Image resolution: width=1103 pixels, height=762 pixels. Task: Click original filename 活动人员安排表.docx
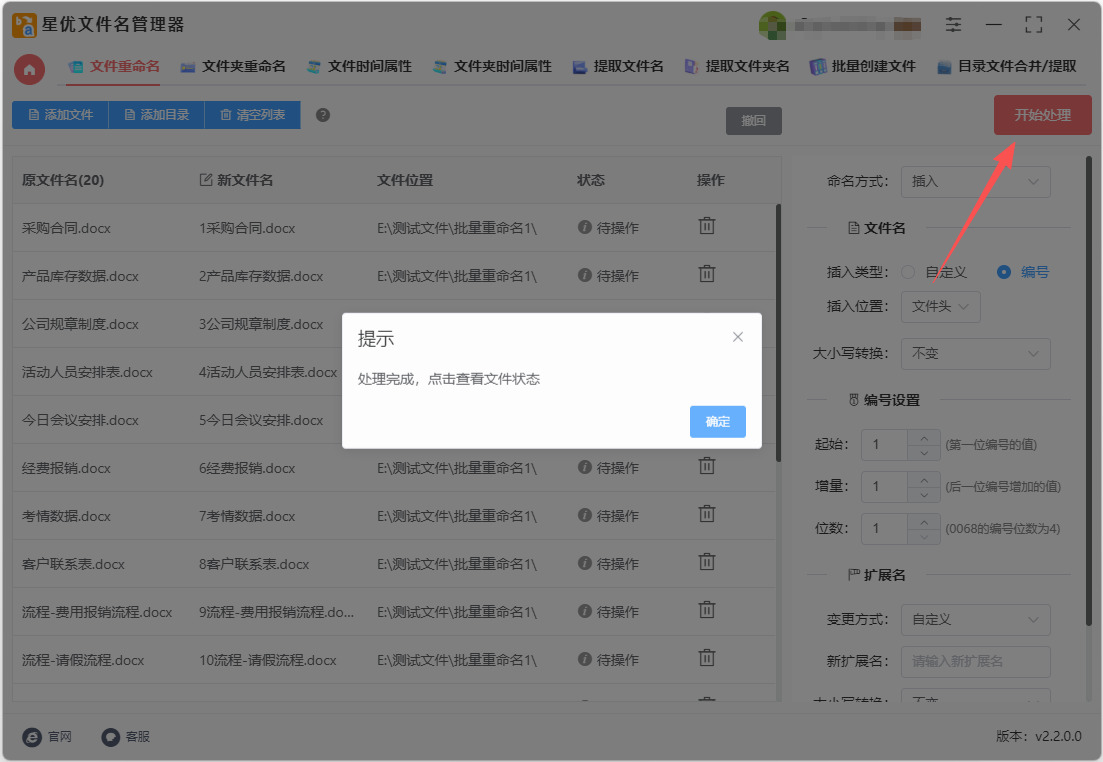click(x=87, y=372)
